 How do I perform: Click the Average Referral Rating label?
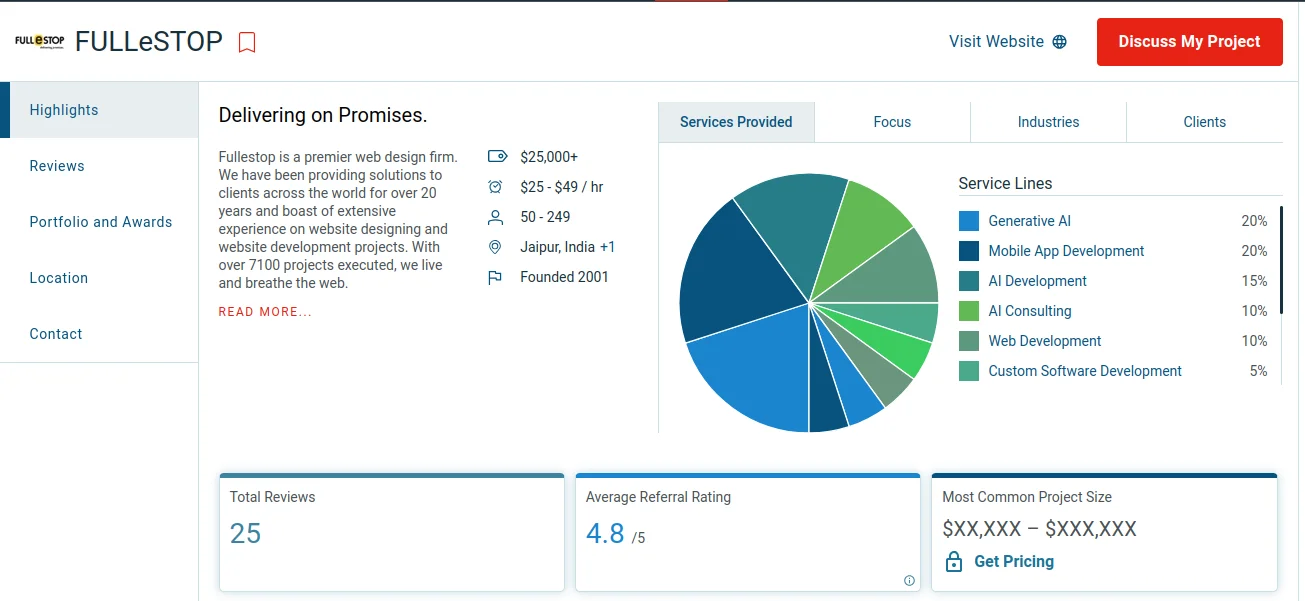click(658, 497)
